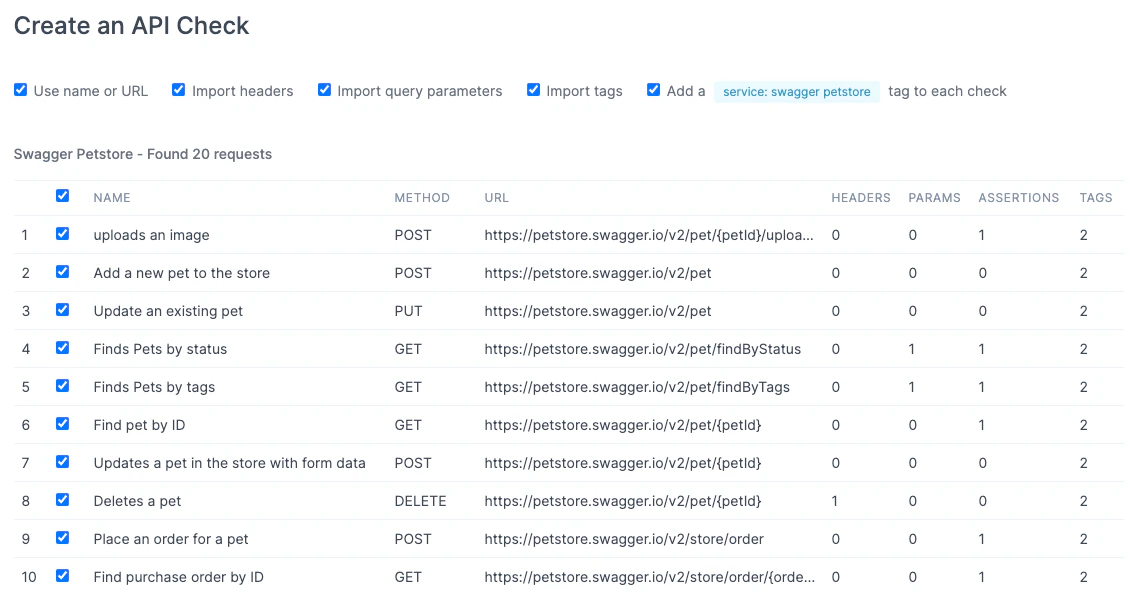Uncheck the "Import tags" option
This screenshot has height=595, width=1131.
point(533,89)
